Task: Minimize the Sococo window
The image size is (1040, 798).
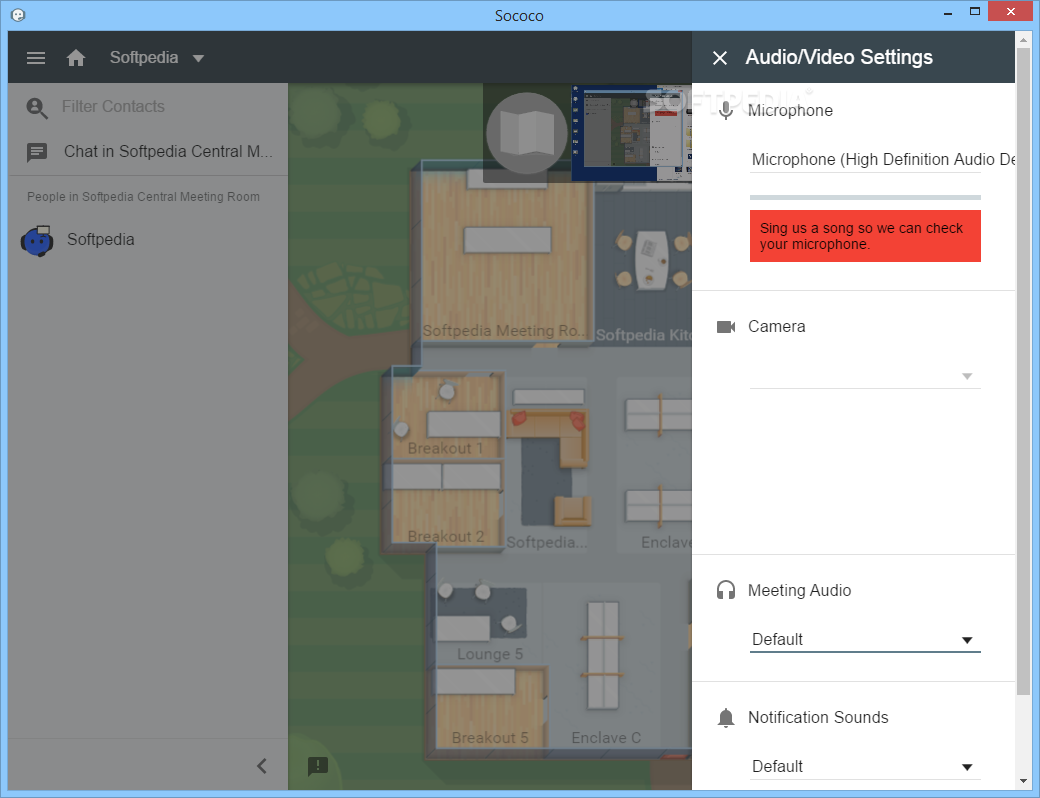Action: (x=948, y=13)
